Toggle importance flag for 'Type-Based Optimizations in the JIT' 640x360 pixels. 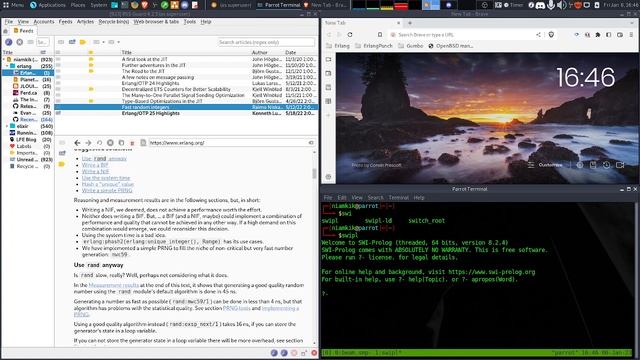point(91,101)
